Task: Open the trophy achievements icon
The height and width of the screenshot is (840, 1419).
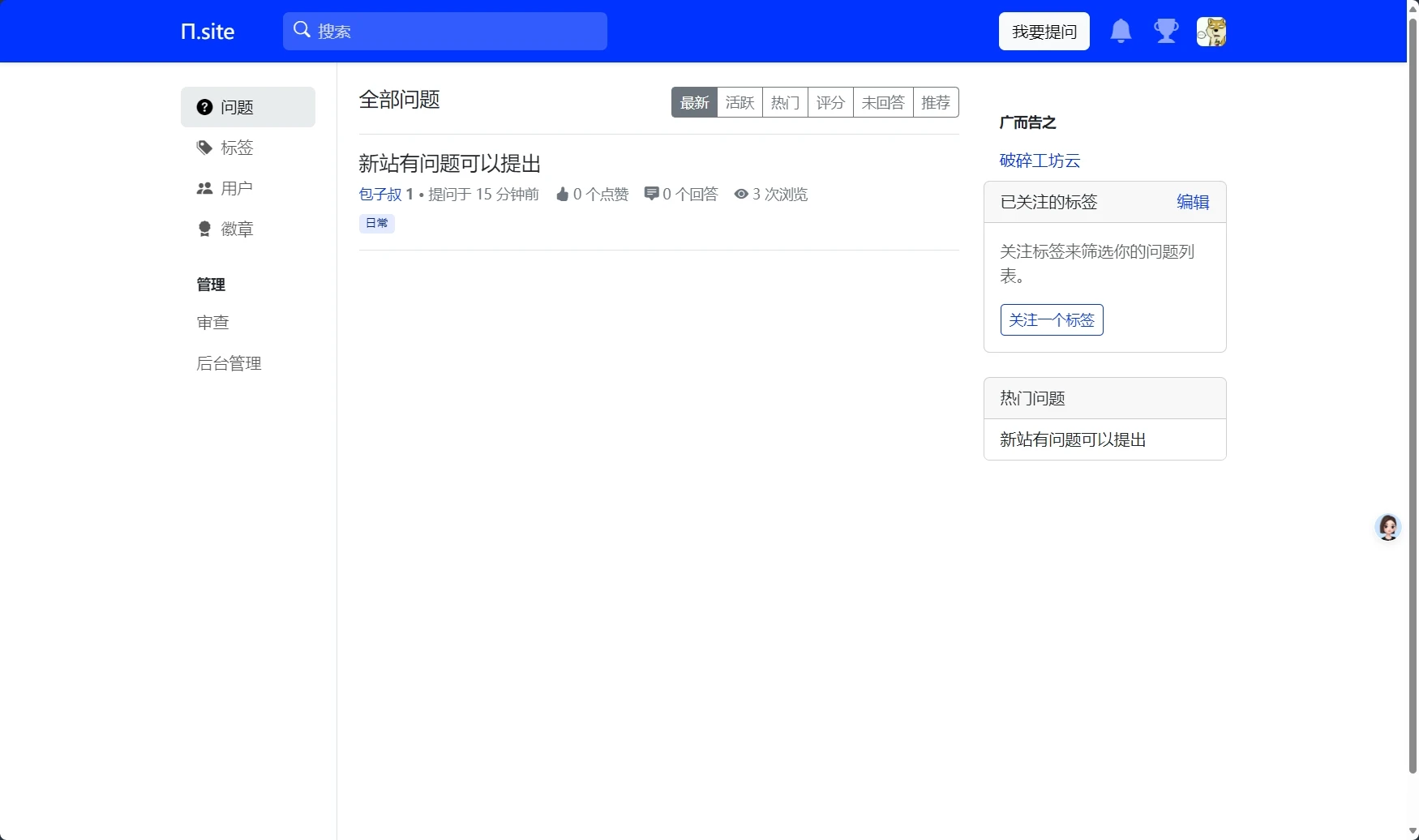Action: [1166, 32]
